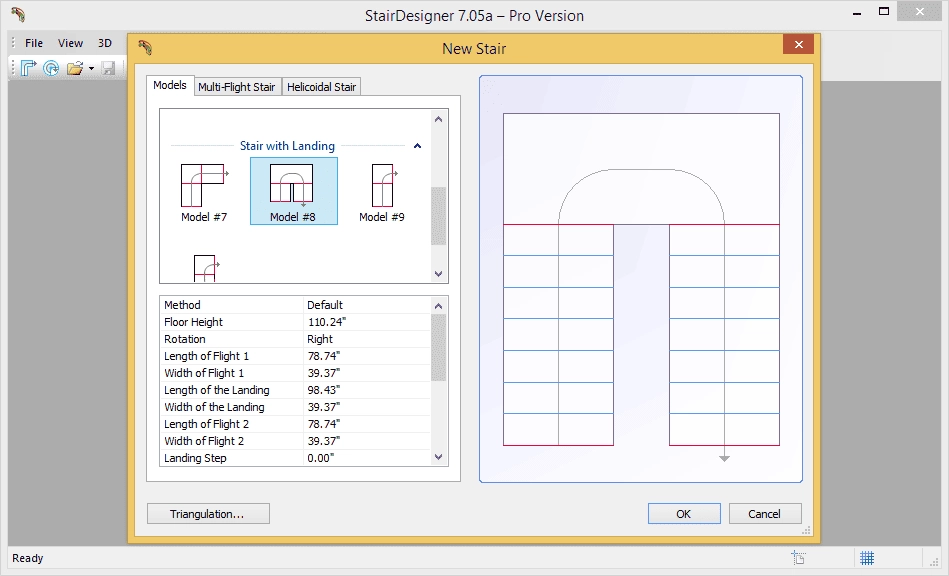Screen dimensions: 949x576
Task: Click the 'Ready' status bar text
Action: 28,558
